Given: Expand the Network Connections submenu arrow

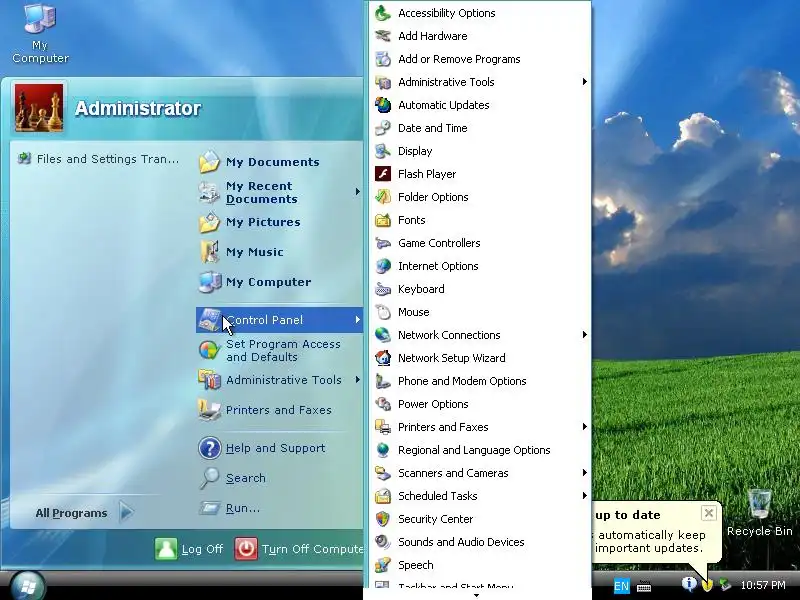Looking at the screenshot, I should coord(585,335).
